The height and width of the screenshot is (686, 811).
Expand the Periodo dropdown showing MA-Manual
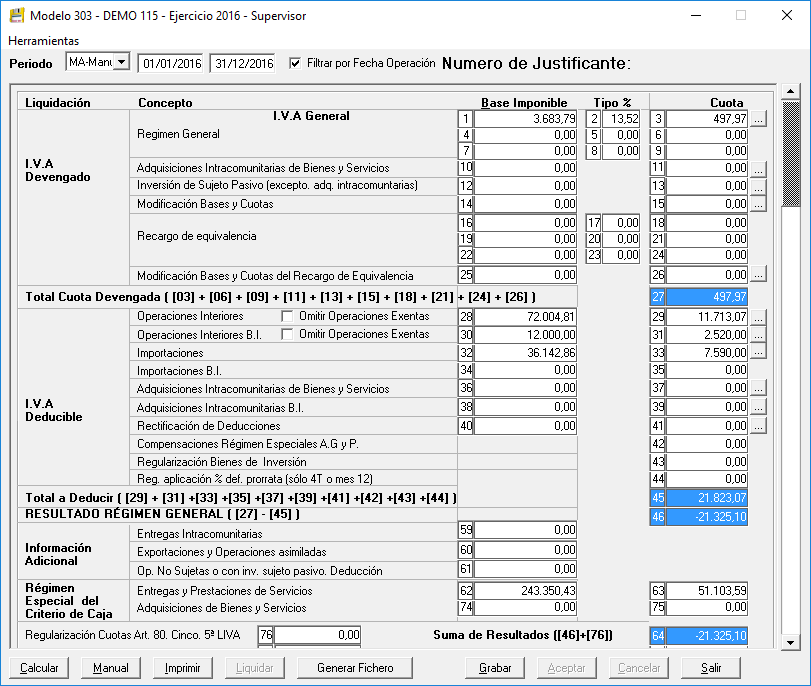click(122, 62)
